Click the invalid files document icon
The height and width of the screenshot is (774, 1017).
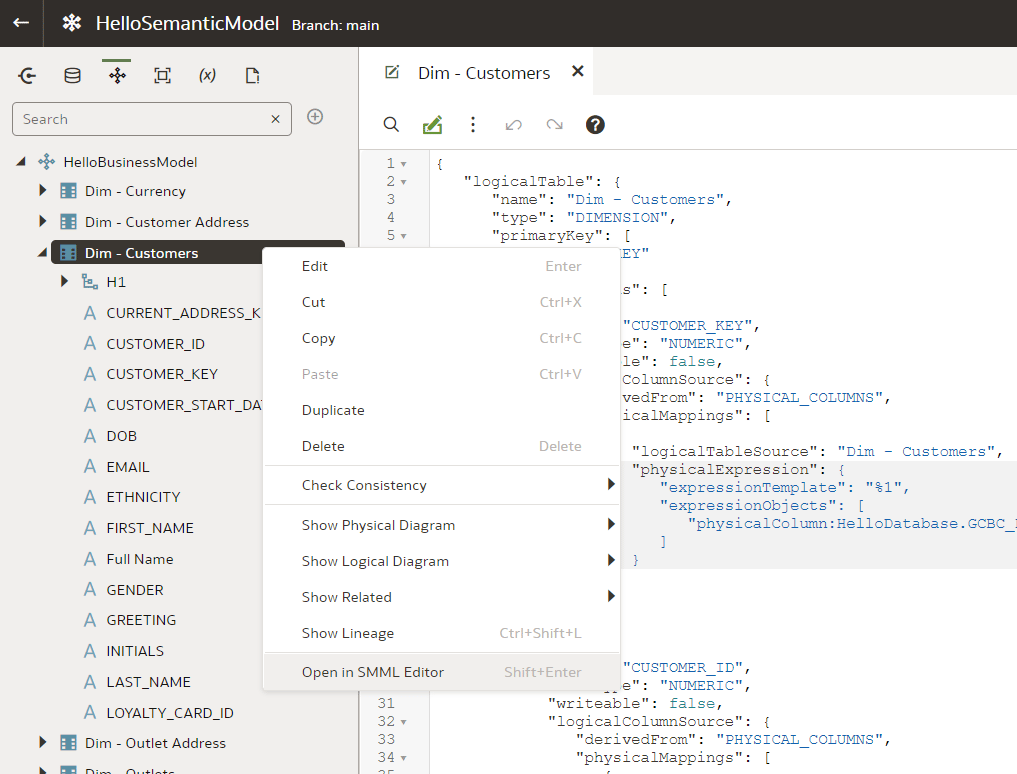click(x=252, y=75)
